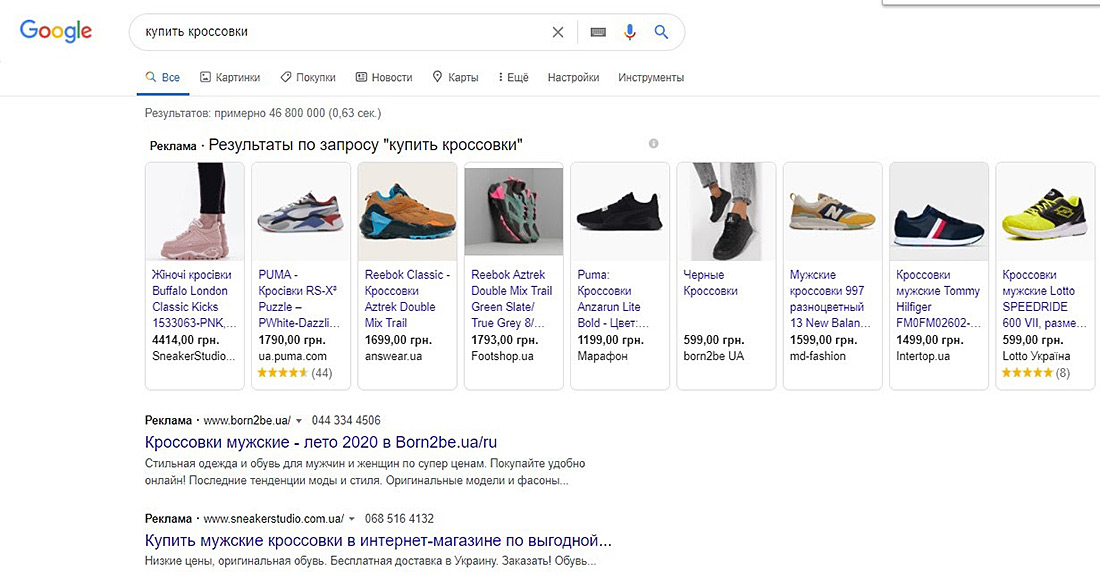Viewport: 1100px width, 579px height.
Task: Open Reebok Aztrek Double Mix Trail Green link
Action: 511,299
